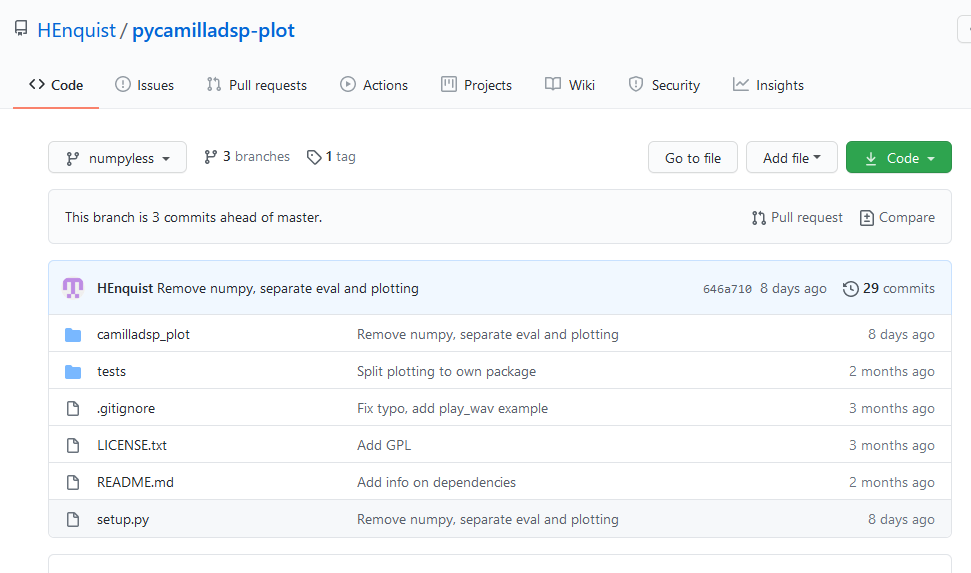Go to the Insights tab
Screen dimensions: 971x573
pyautogui.click(x=768, y=85)
